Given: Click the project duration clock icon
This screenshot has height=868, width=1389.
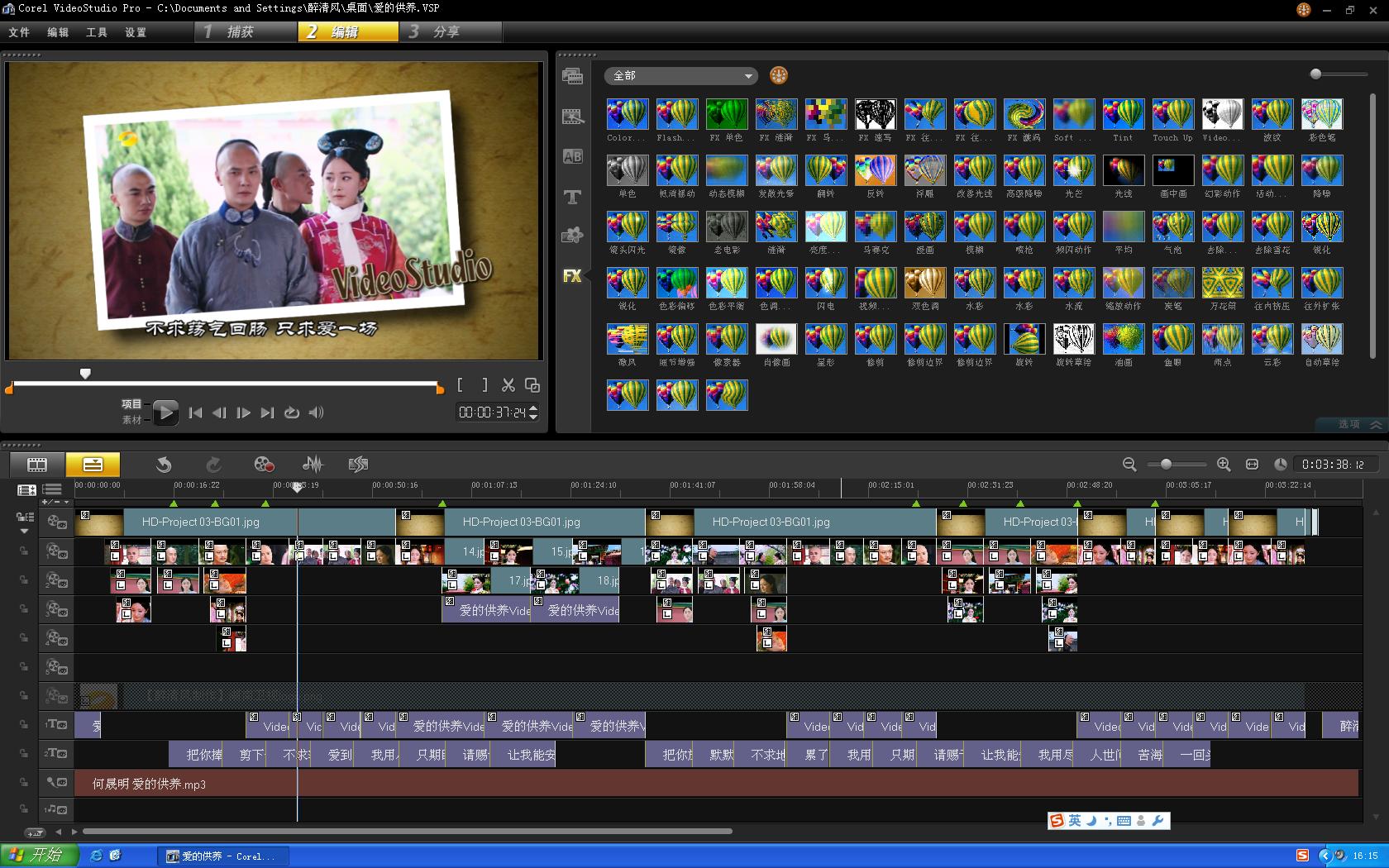Looking at the screenshot, I should [1280, 465].
